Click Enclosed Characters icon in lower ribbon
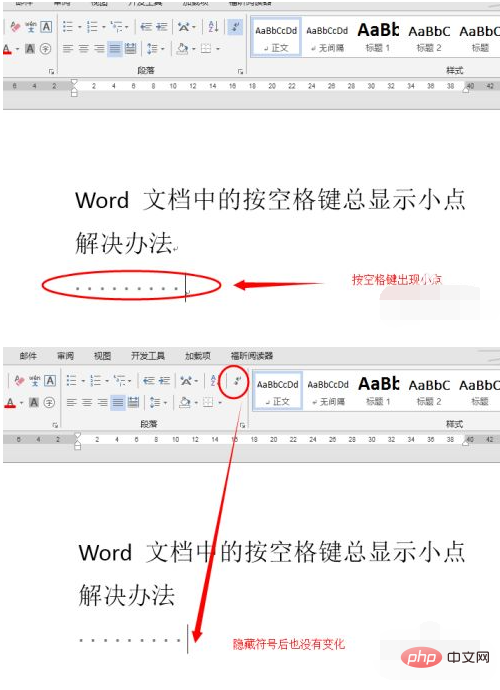This screenshot has height=690, width=500. point(49,402)
